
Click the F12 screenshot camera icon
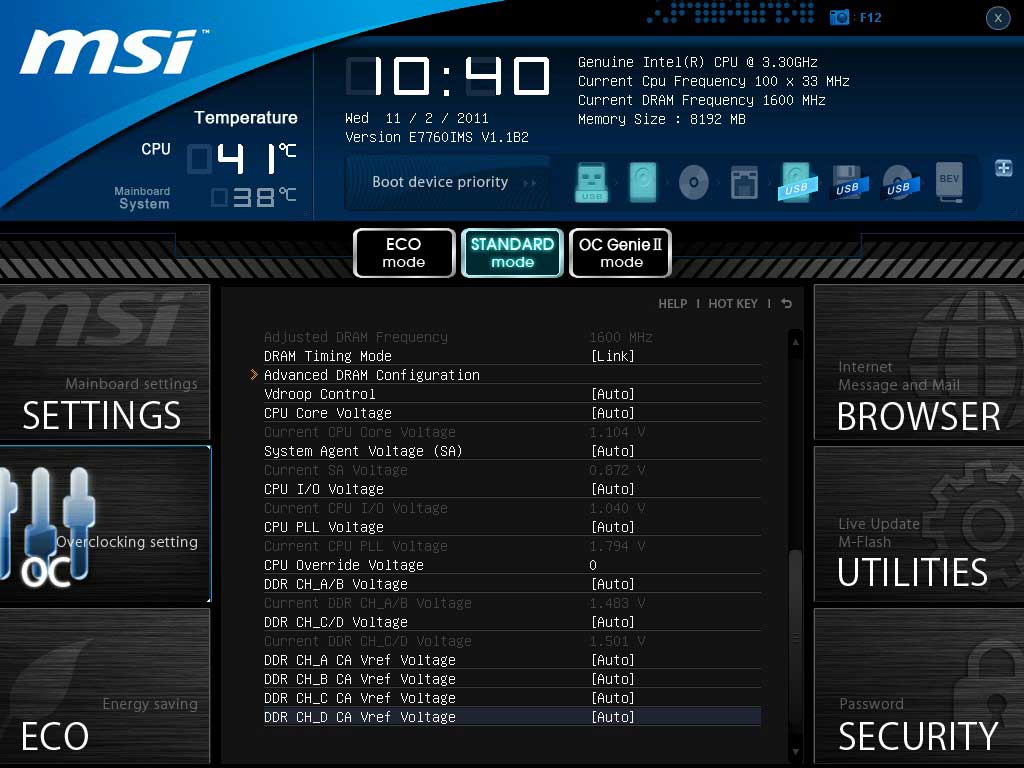coord(839,17)
